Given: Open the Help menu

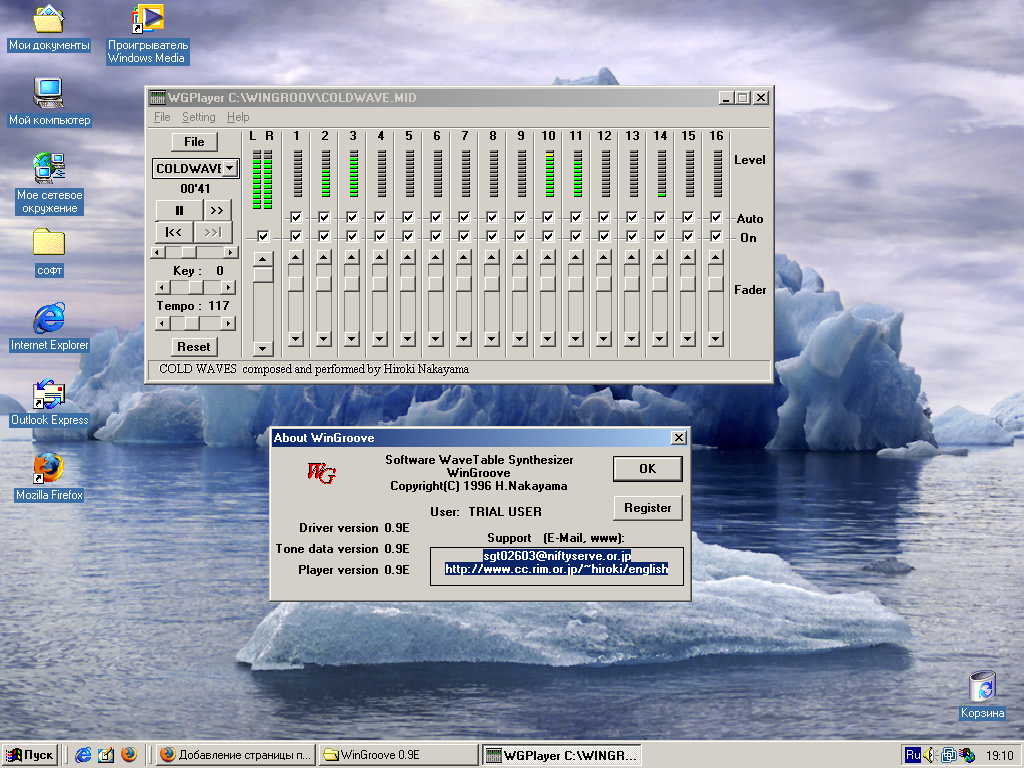Looking at the screenshot, I should (238, 117).
